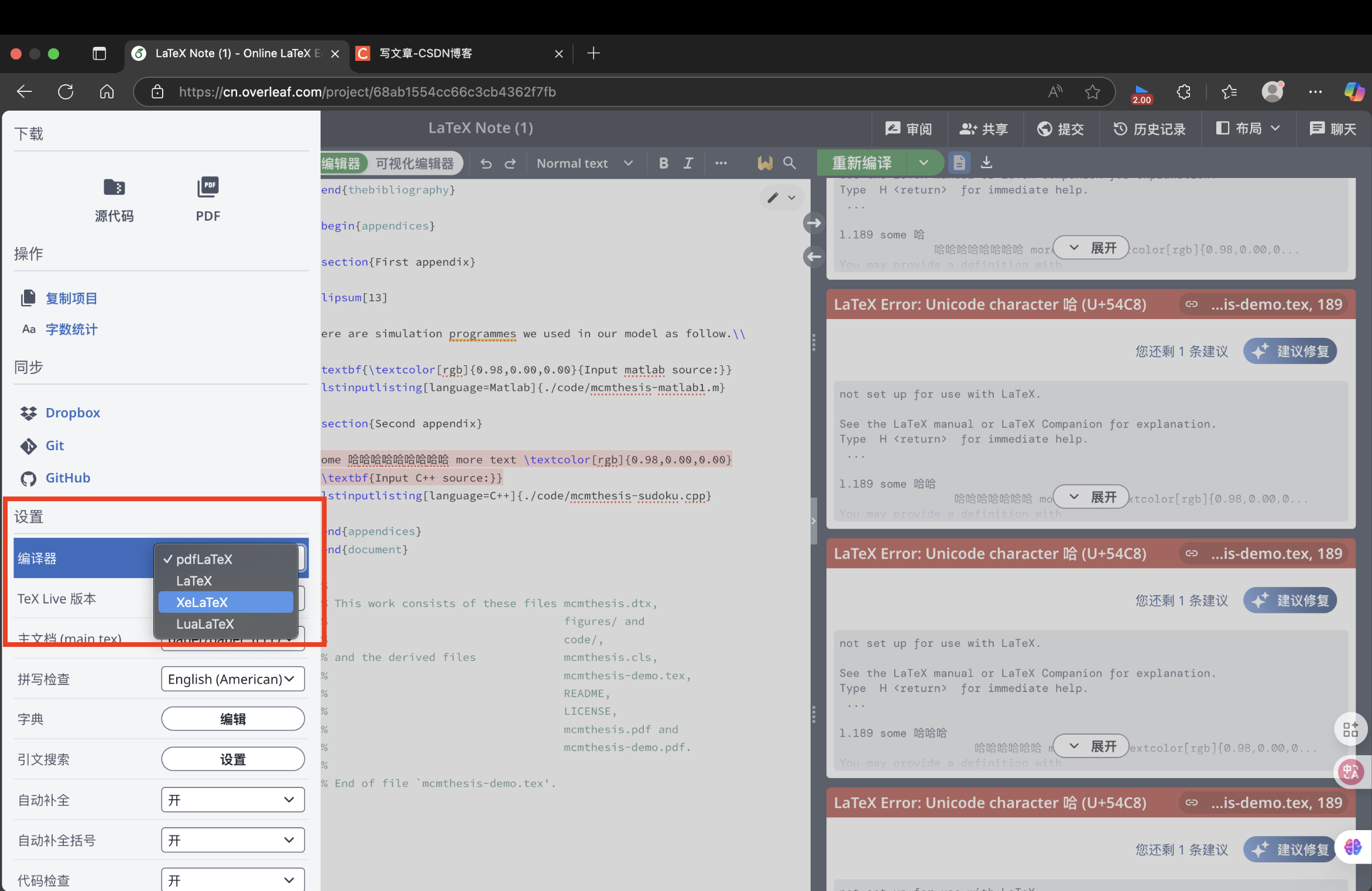Image resolution: width=1372 pixels, height=891 pixels.
Task: Click go-to-code-location left arrow
Action: click(814, 256)
